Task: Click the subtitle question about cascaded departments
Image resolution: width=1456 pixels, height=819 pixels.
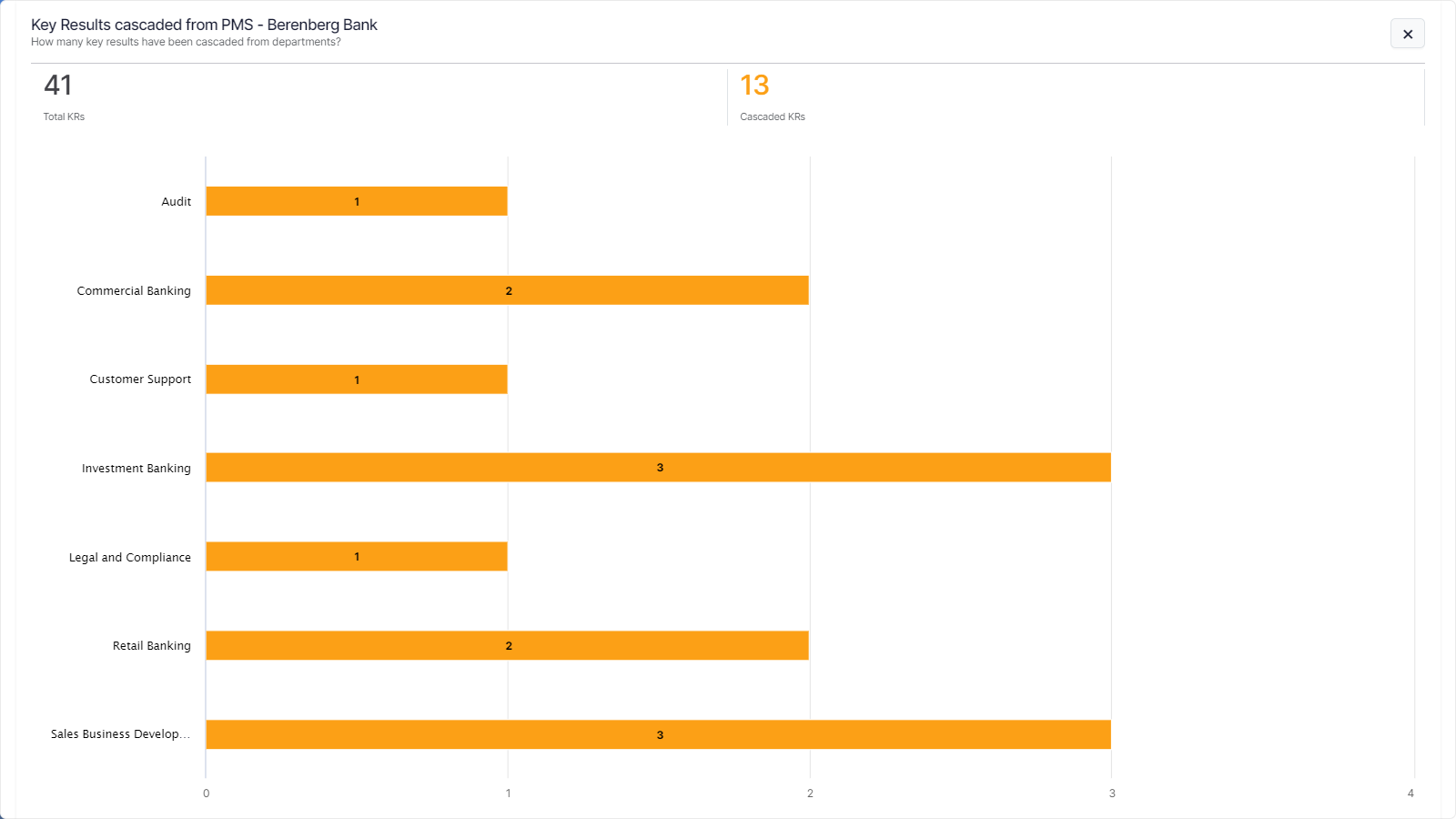Action: [x=186, y=42]
